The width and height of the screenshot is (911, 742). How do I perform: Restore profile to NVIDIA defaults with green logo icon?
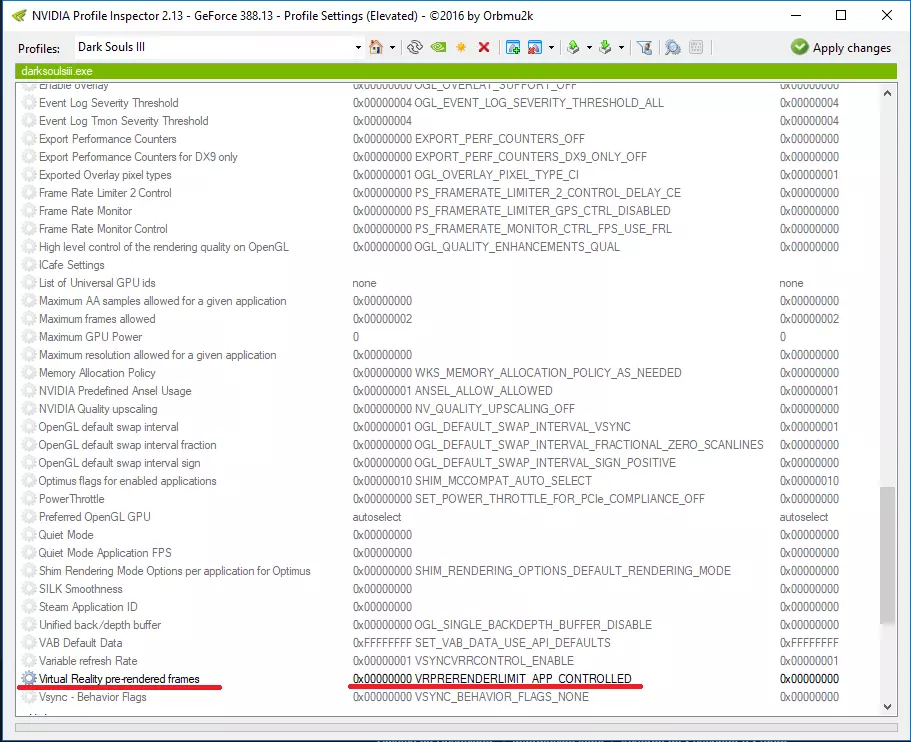438,47
